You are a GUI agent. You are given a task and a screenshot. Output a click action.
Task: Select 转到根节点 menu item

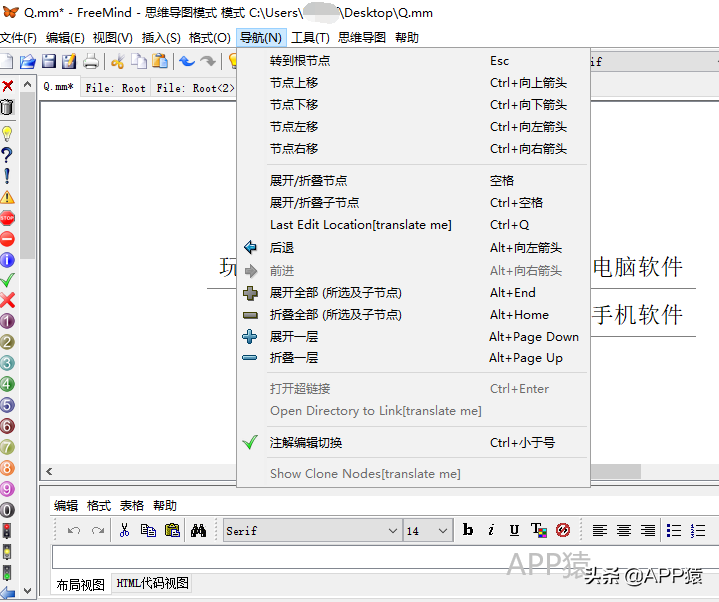coord(413,61)
